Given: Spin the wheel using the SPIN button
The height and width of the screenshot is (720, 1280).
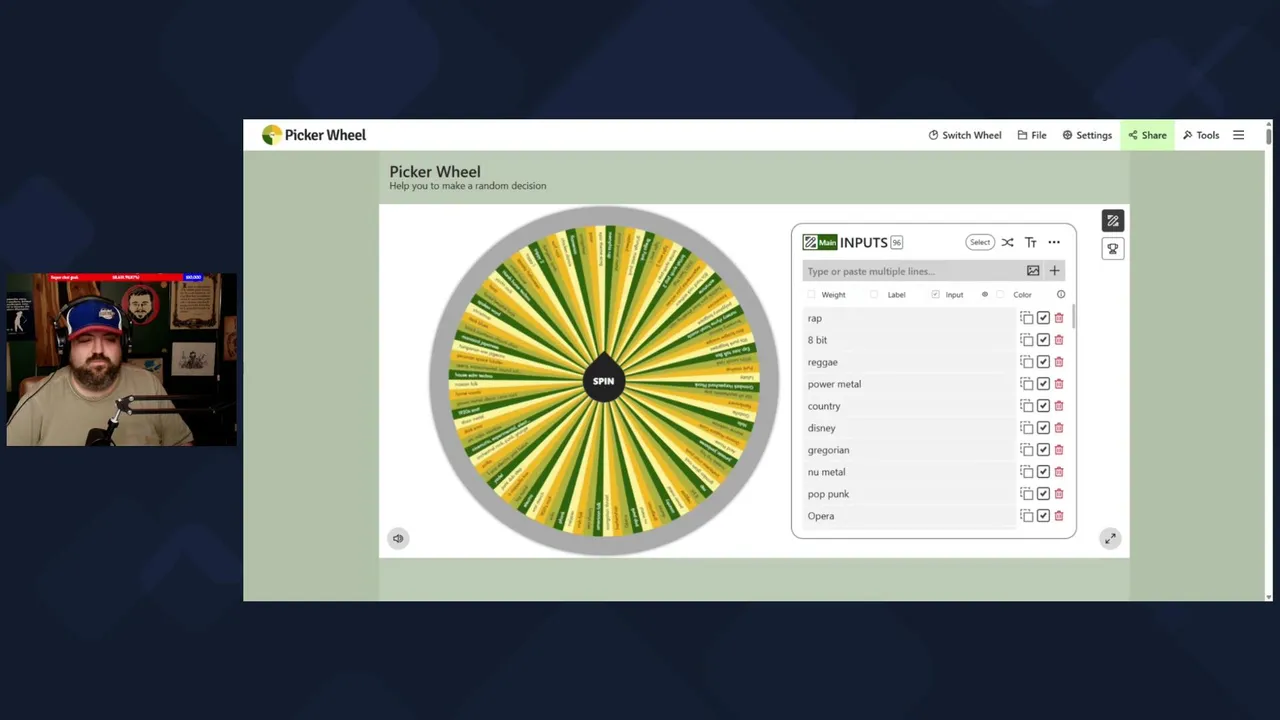Looking at the screenshot, I should coord(603,381).
